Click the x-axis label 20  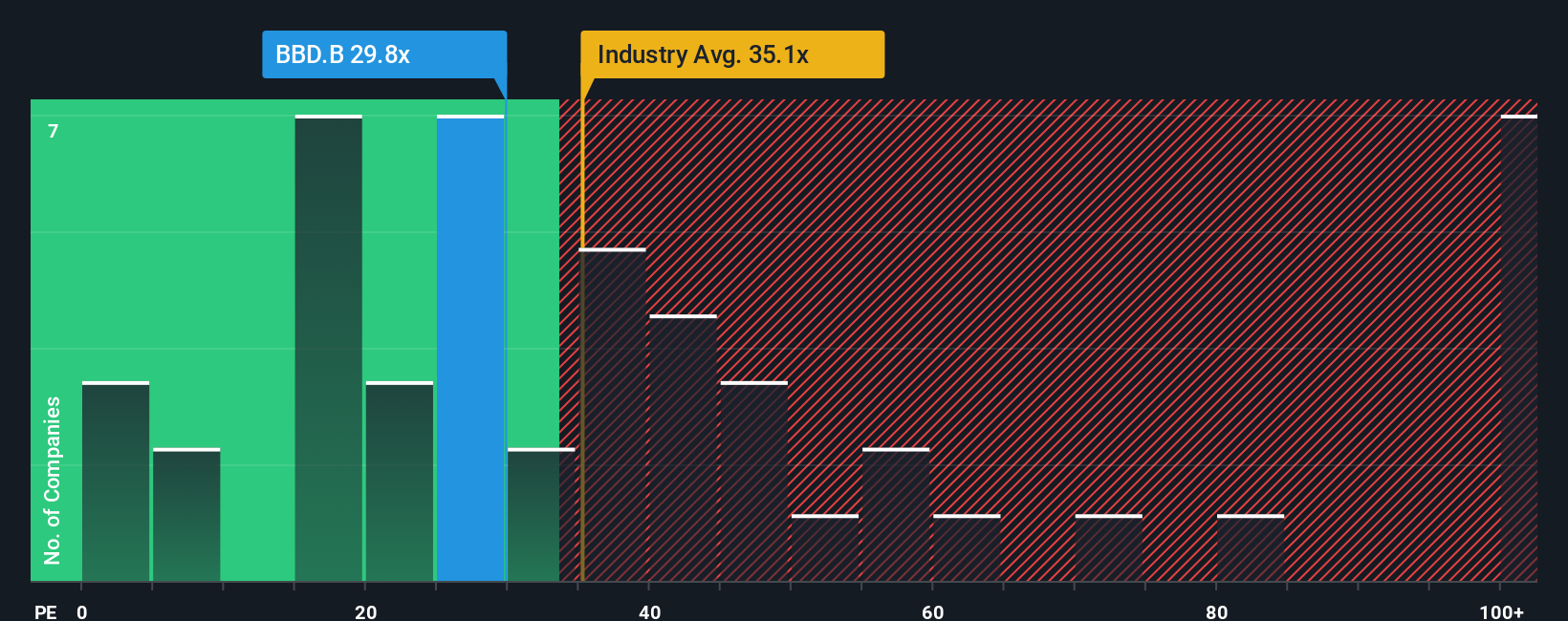tap(365, 611)
